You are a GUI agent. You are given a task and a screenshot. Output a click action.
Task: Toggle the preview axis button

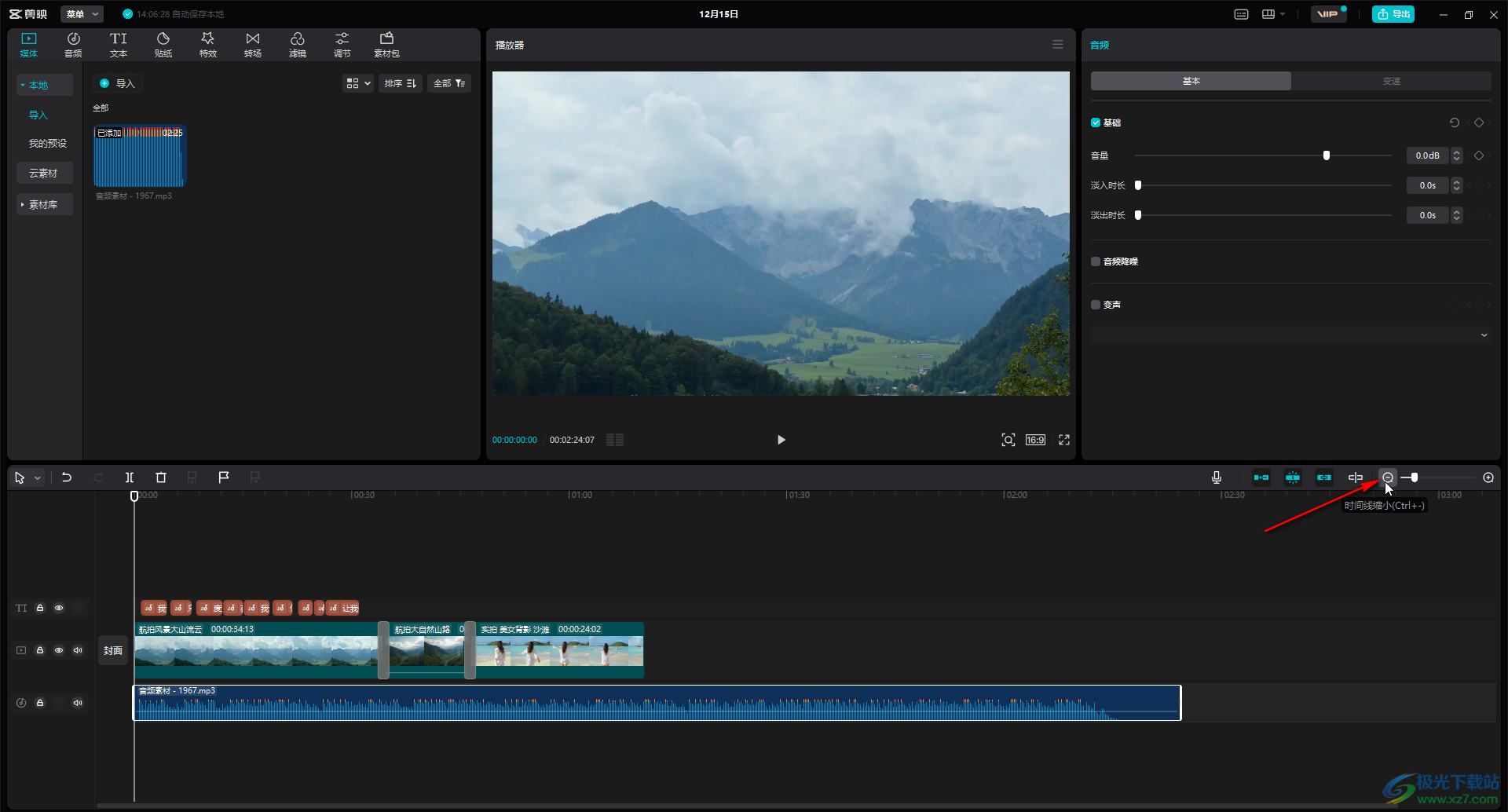(x=1356, y=477)
